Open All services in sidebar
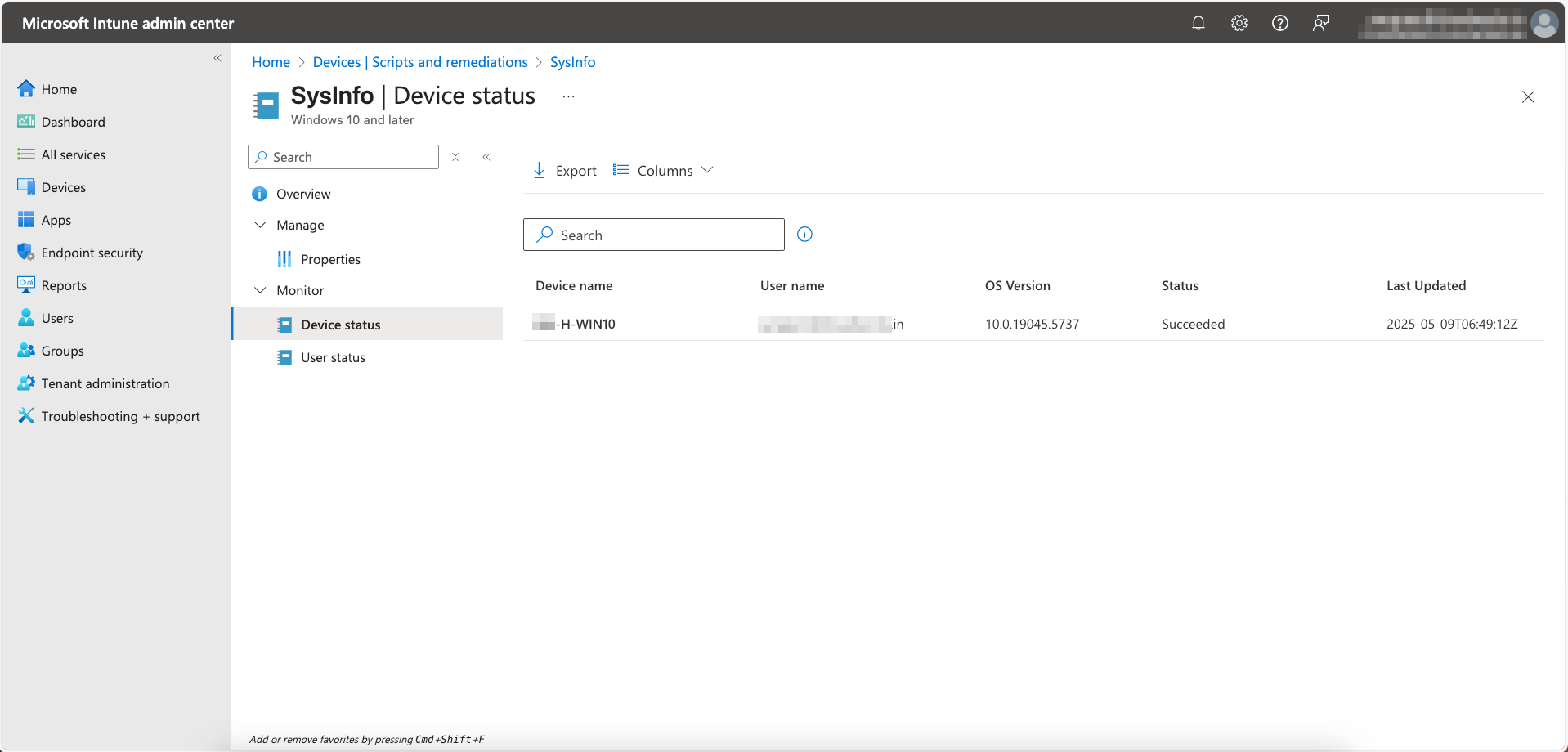 [x=74, y=154]
